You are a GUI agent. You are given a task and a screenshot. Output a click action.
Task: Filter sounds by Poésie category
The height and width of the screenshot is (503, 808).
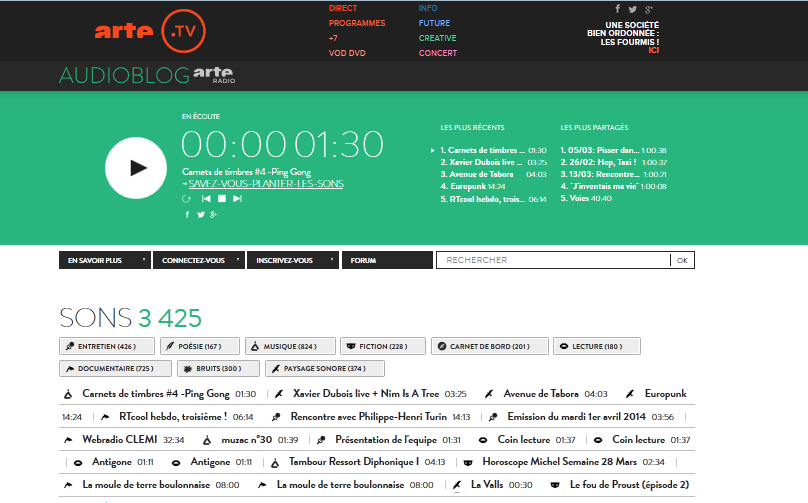(199, 347)
